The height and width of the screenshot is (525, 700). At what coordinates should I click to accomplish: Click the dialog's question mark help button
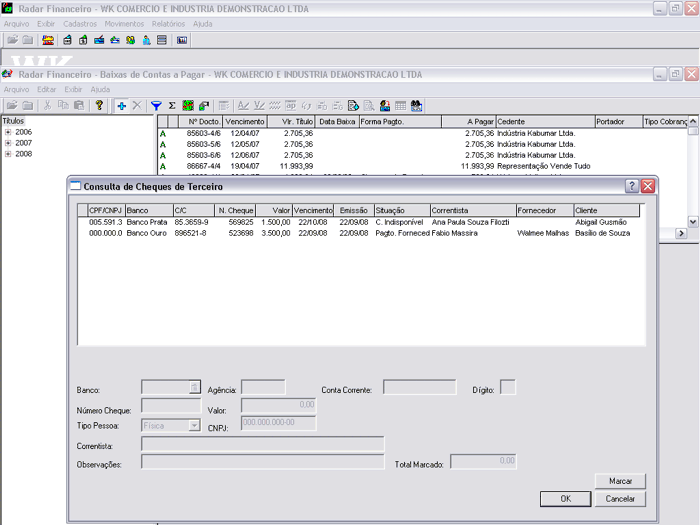(632, 186)
